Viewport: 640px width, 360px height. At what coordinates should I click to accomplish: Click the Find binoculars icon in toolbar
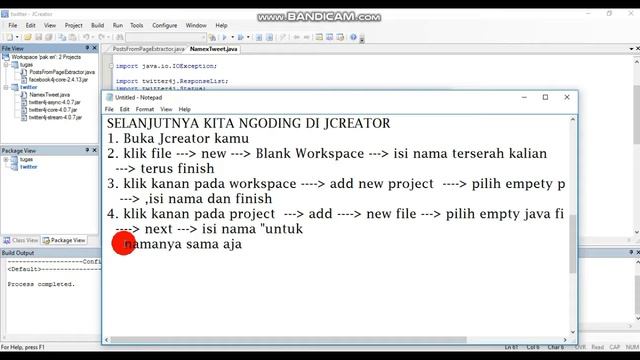click(x=120, y=37)
